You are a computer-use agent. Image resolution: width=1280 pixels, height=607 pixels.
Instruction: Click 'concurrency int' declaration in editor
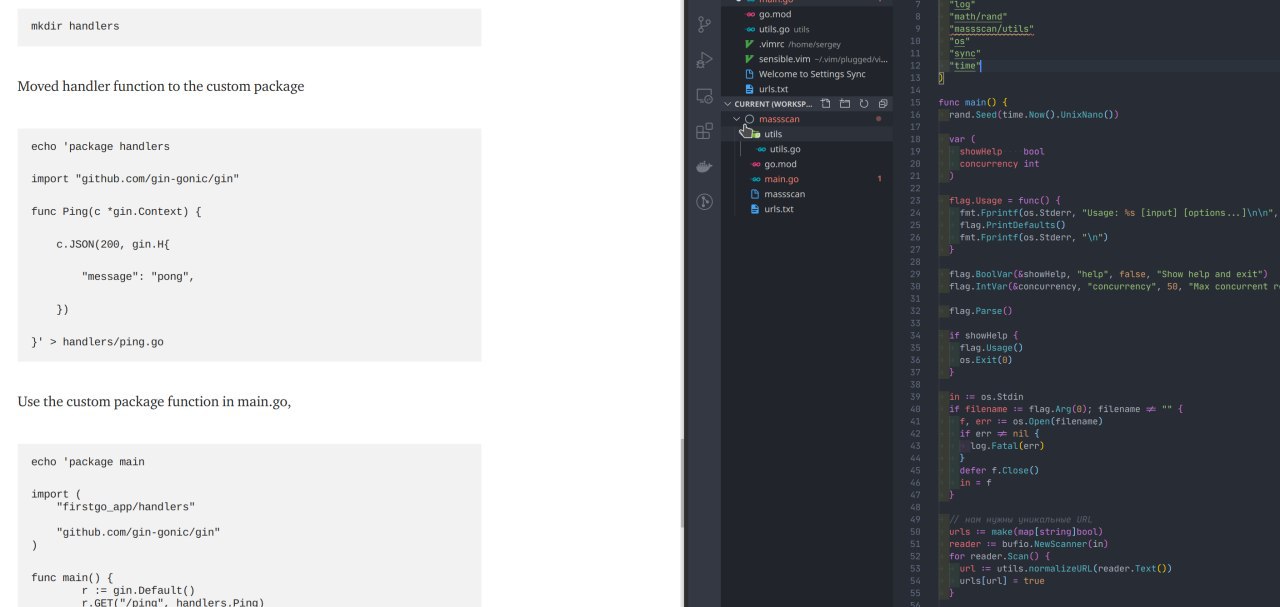pos(999,164)
